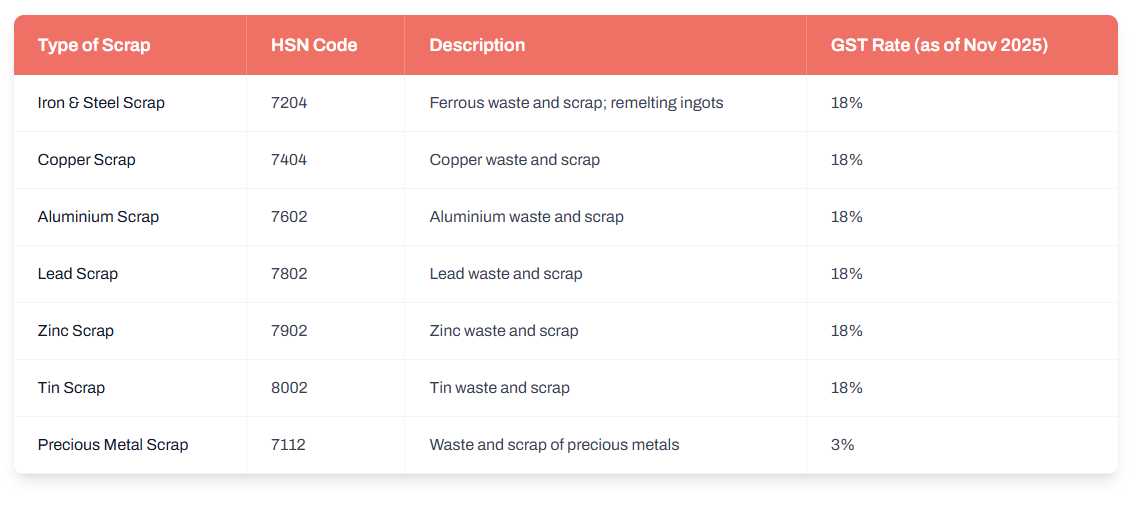Viewport: 1138px width, 508px height.
Task: Click HSN code 7204
Action: 289,103
